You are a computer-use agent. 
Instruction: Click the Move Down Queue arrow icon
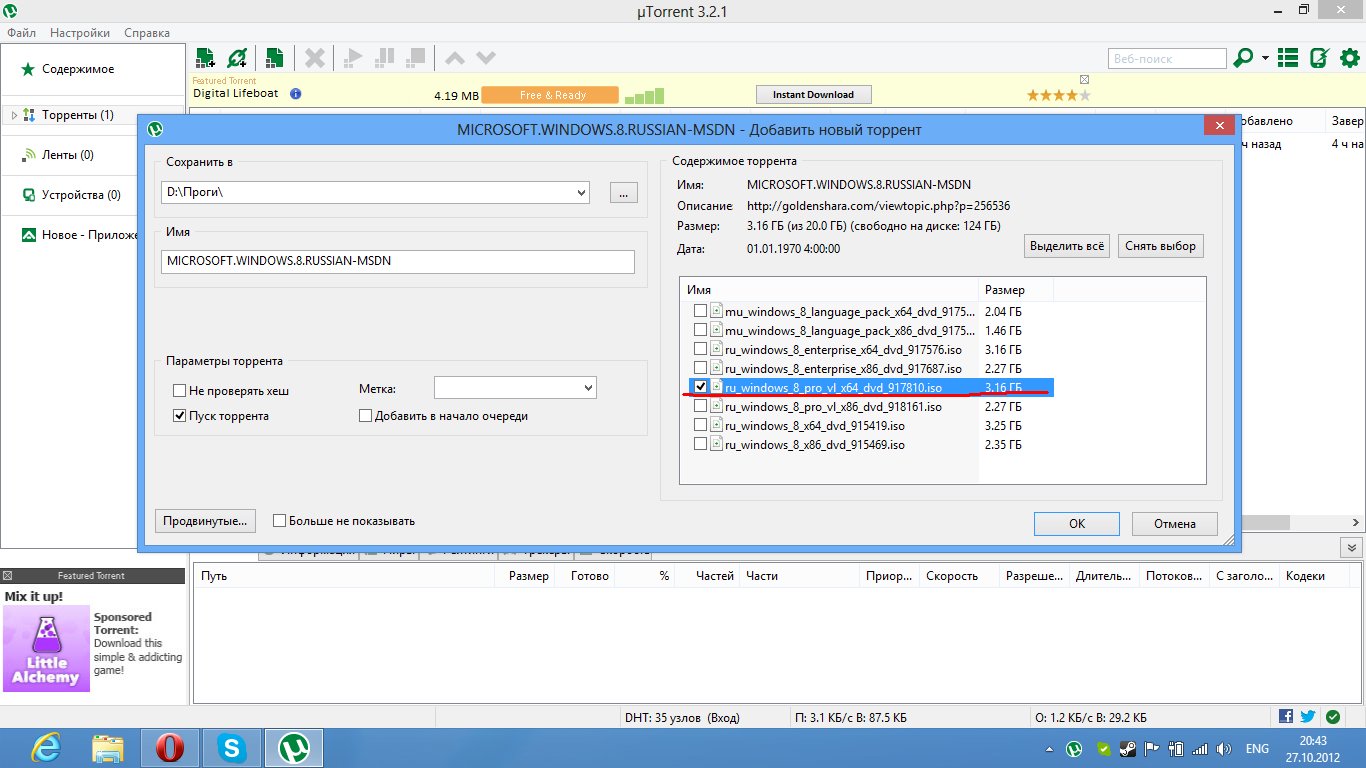click(486, 58)
